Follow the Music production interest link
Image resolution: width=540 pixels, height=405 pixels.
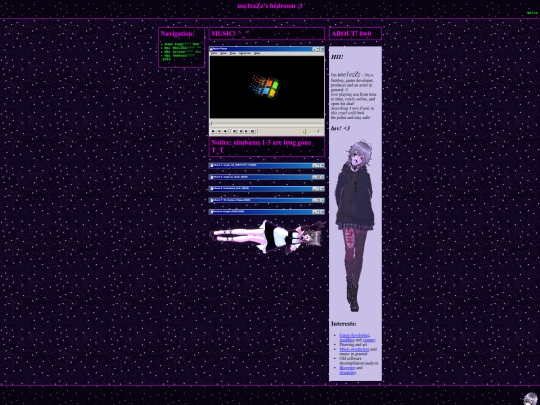point(354,349)
